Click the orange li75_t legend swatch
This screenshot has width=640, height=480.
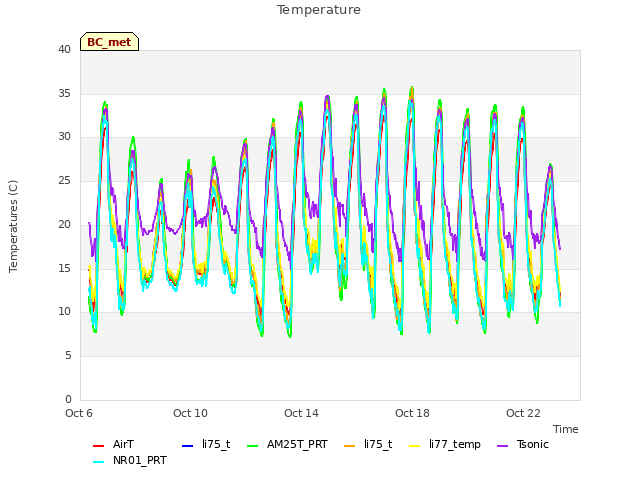(350, 445)
